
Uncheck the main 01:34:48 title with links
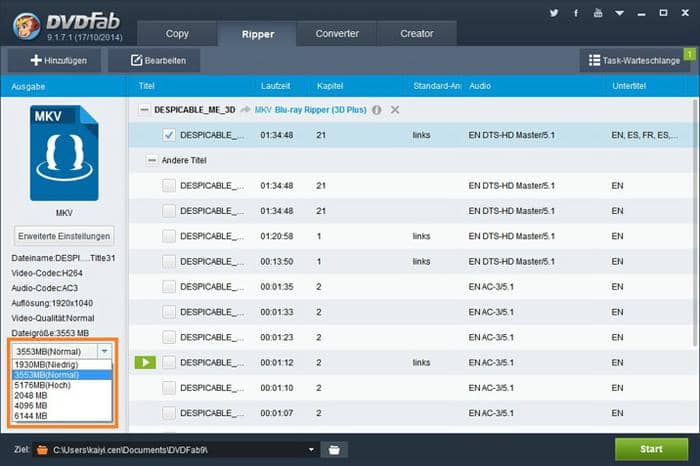pos(168,135)
